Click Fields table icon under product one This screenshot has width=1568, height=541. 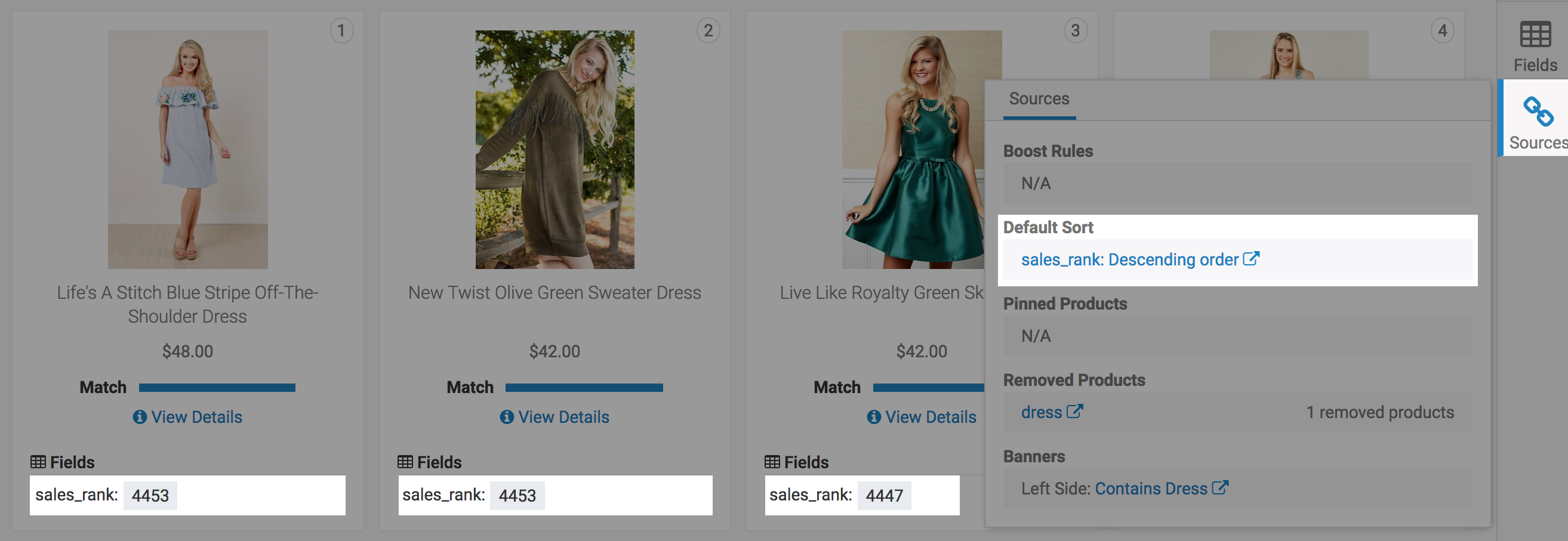click(38, 462)
